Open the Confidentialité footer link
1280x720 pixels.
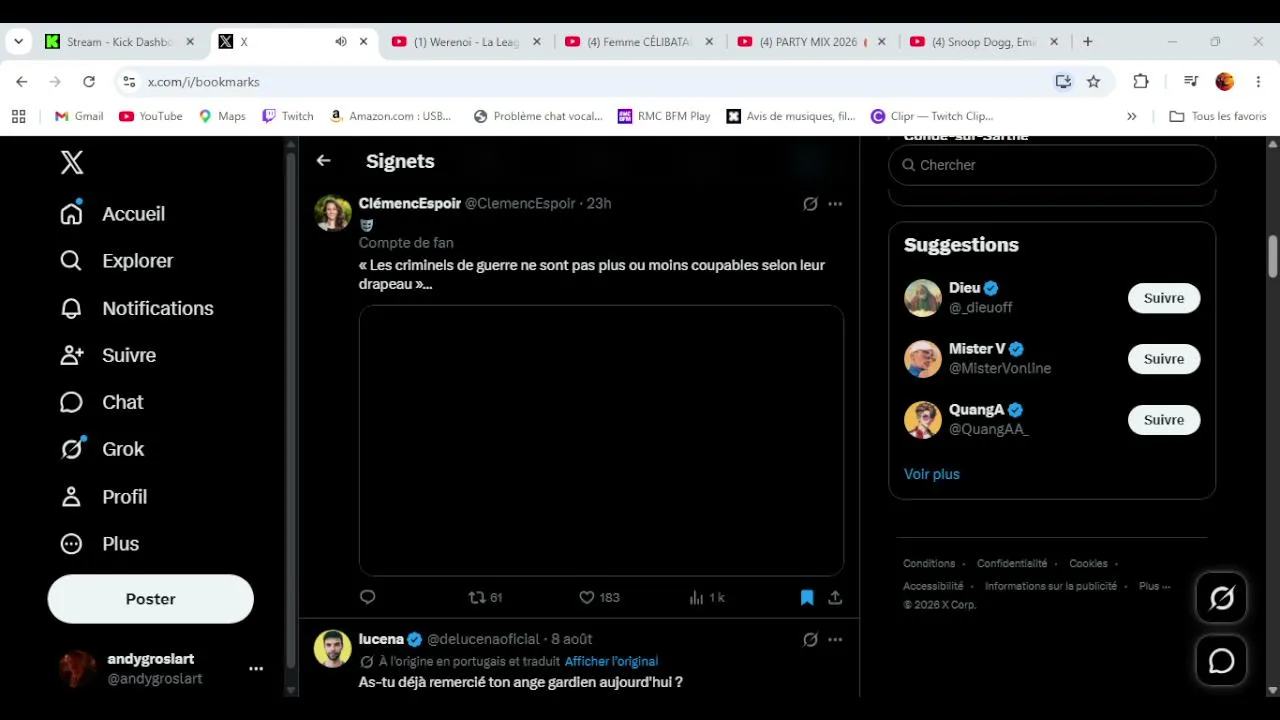pyautogui.click(x=1012, y=564)
